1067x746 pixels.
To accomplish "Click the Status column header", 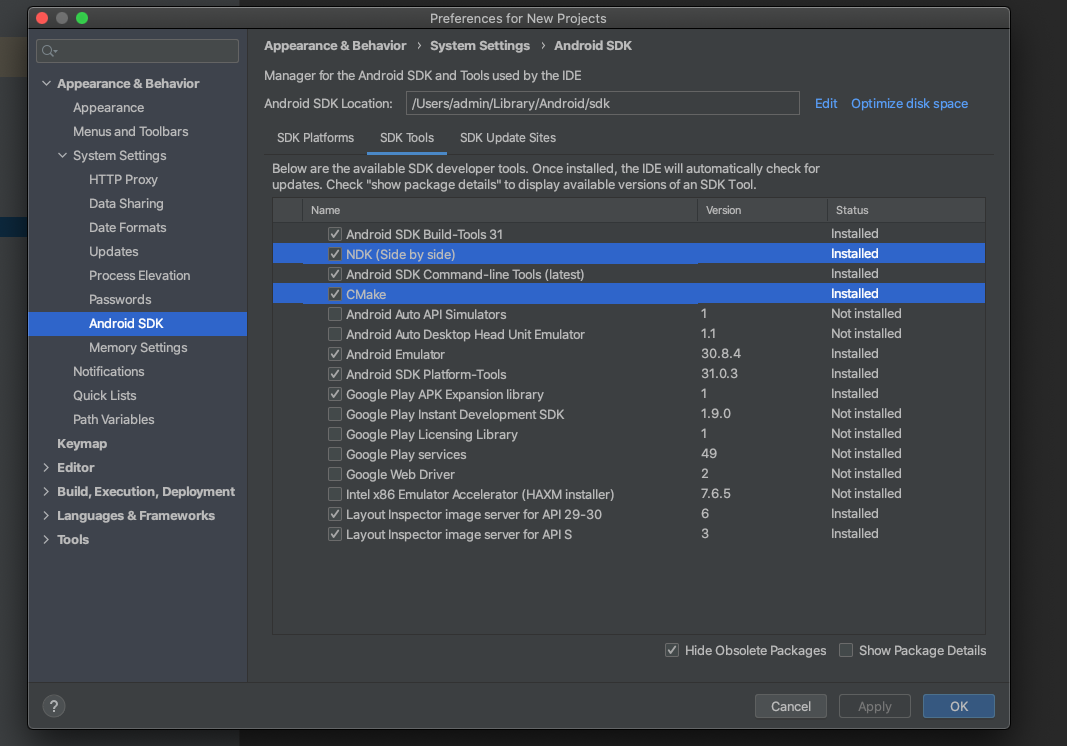I will pyautogui.click(x=906, y=210).
